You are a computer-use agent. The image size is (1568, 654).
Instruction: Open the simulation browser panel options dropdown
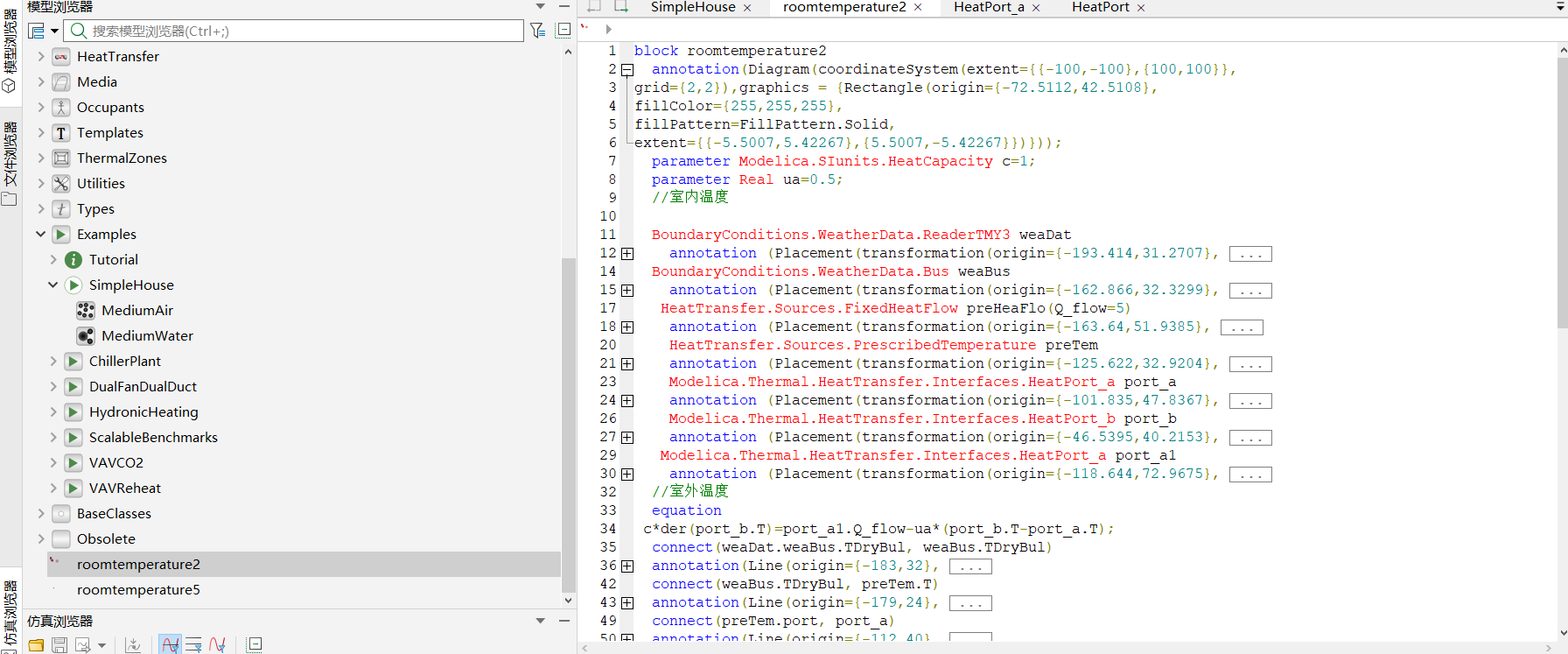point(541,621)
